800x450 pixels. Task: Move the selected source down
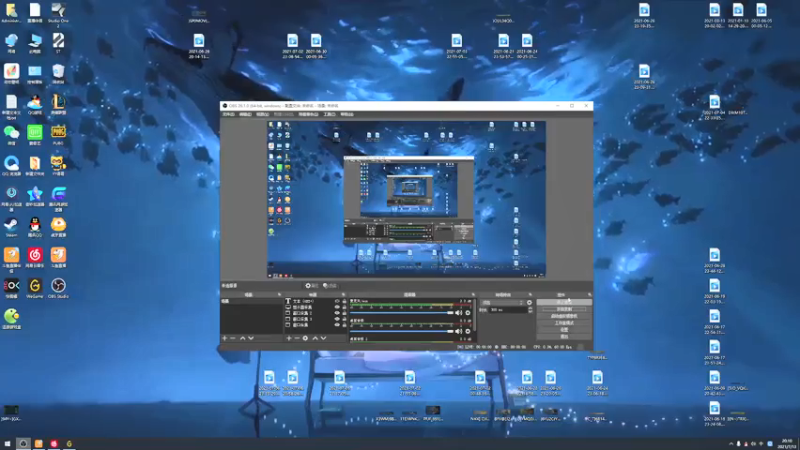[323, 338]
